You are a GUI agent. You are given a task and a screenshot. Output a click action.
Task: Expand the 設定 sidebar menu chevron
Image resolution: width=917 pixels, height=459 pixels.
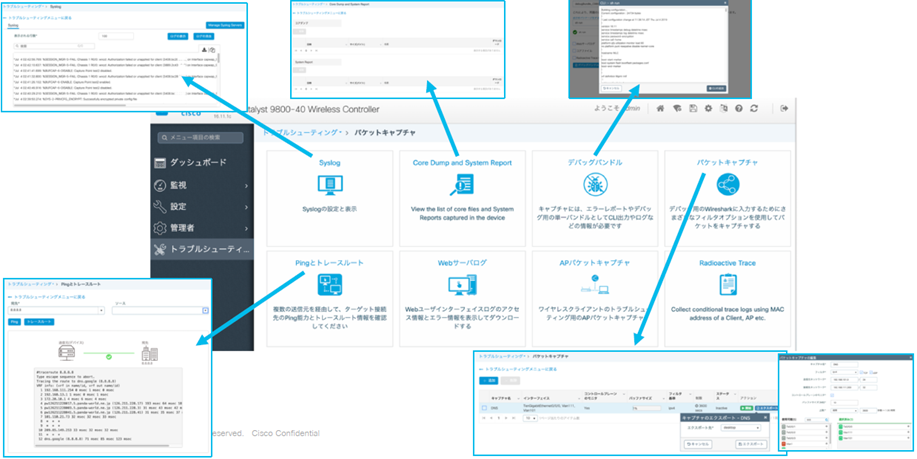(246, 207)
